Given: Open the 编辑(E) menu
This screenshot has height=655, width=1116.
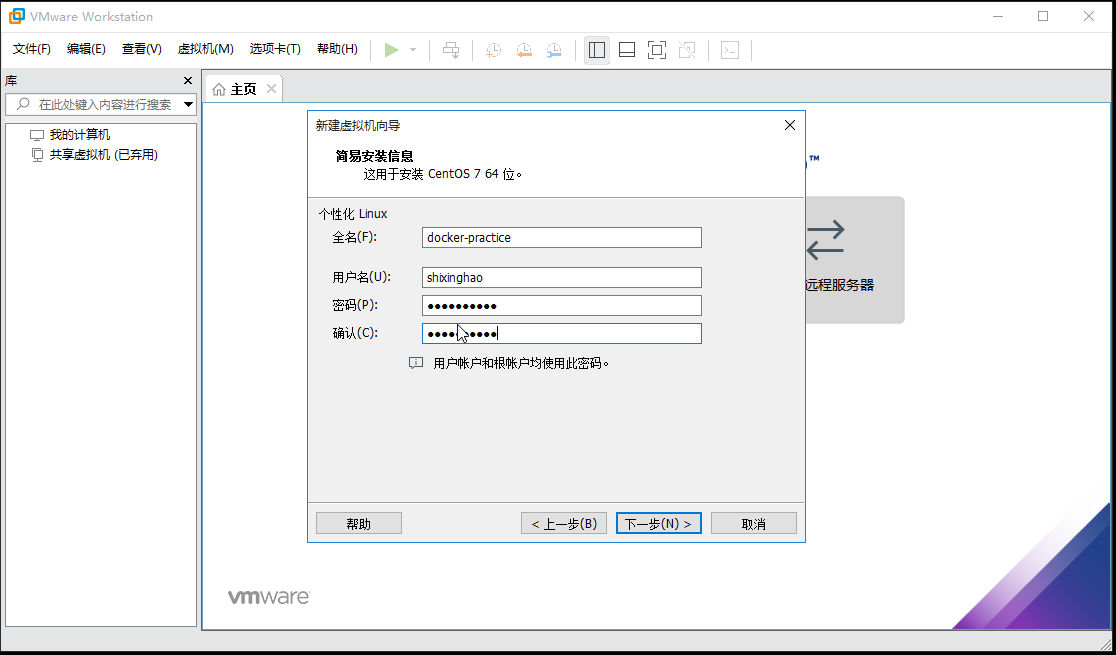Looking at the screenshot, I should pos(86,49).
